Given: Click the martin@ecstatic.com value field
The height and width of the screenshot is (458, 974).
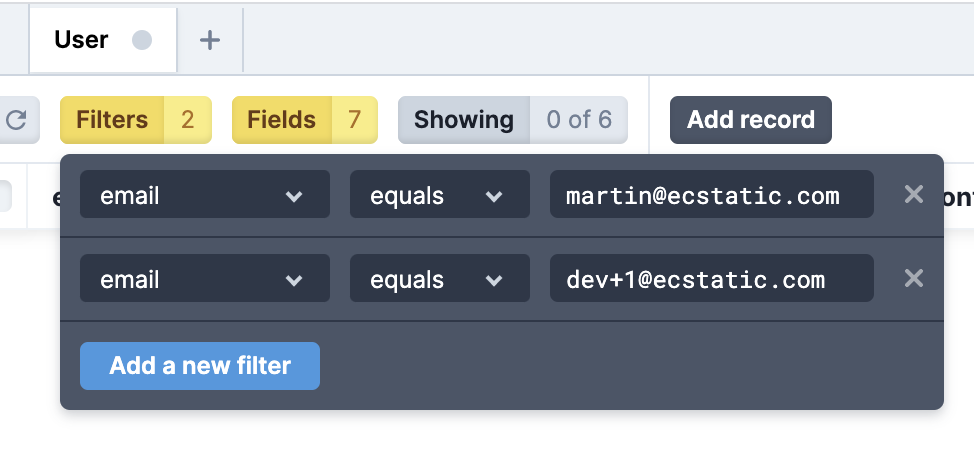Looking at the screenshot, I should 711,194.
